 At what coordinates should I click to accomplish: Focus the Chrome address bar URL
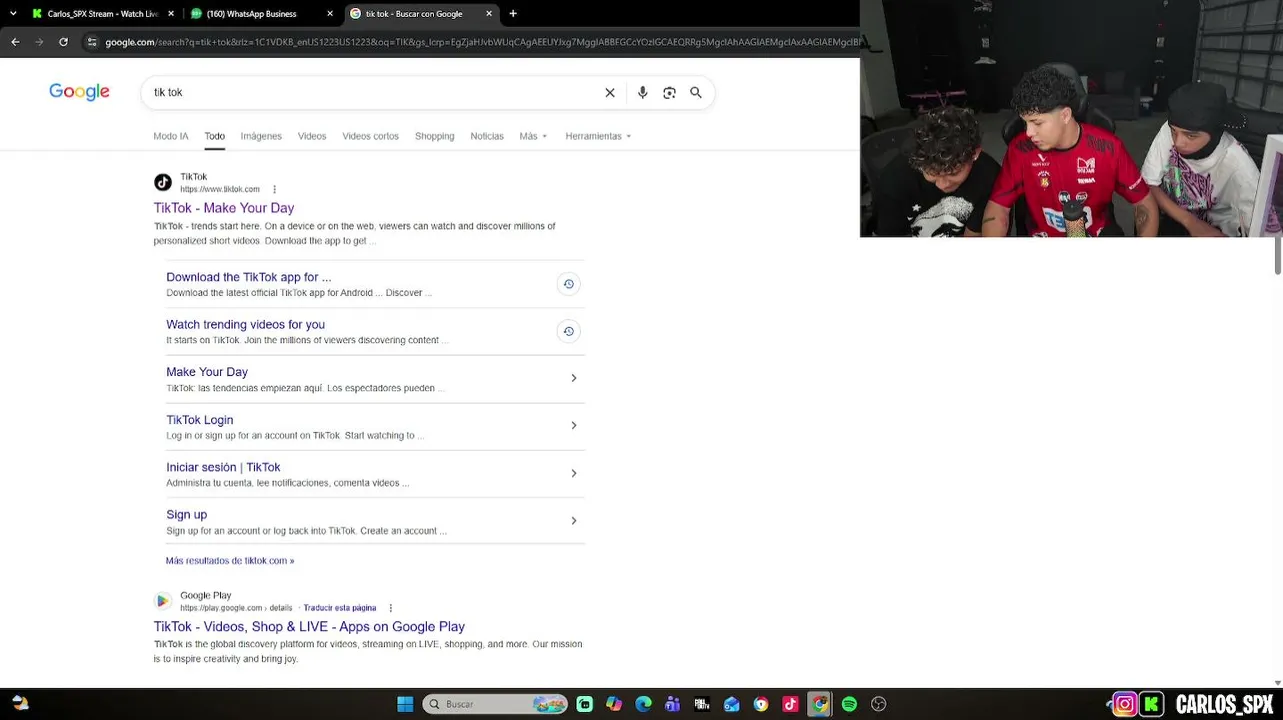(x=482, y=42)
